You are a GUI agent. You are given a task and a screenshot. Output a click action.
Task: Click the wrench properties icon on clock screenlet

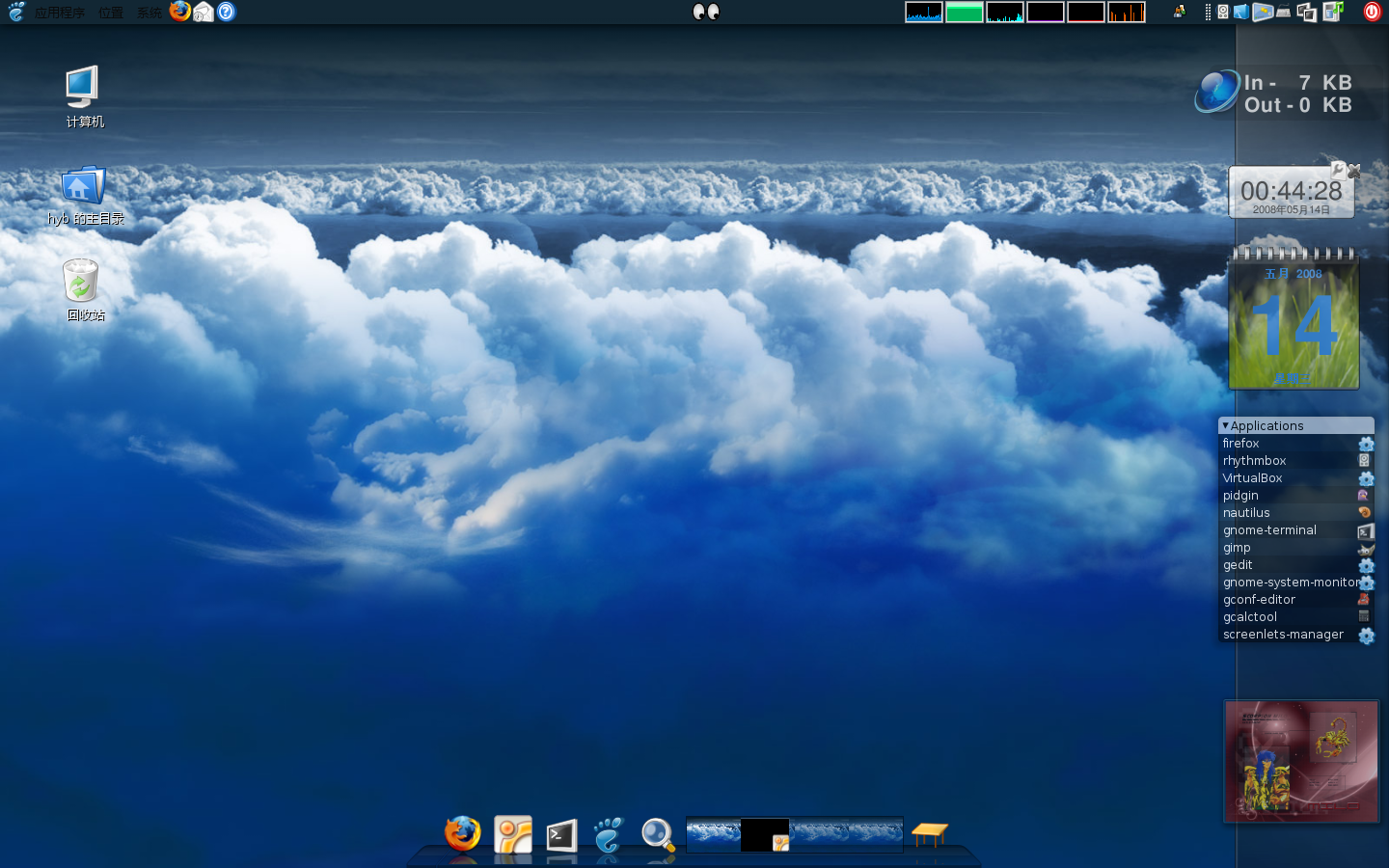pos(1339,170)
